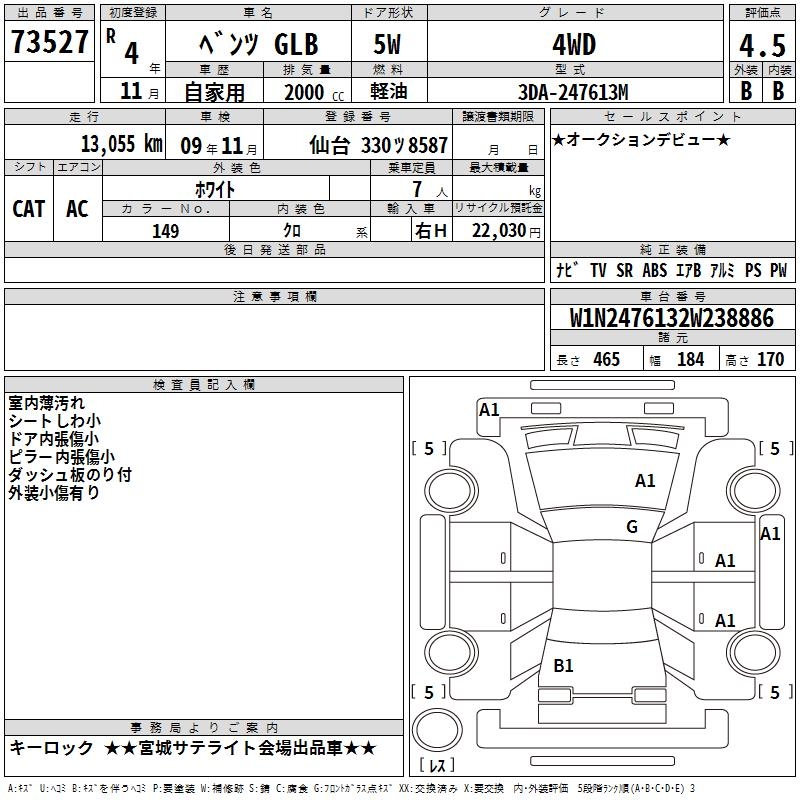Select the spare tire レス label

tap(437, 765)
